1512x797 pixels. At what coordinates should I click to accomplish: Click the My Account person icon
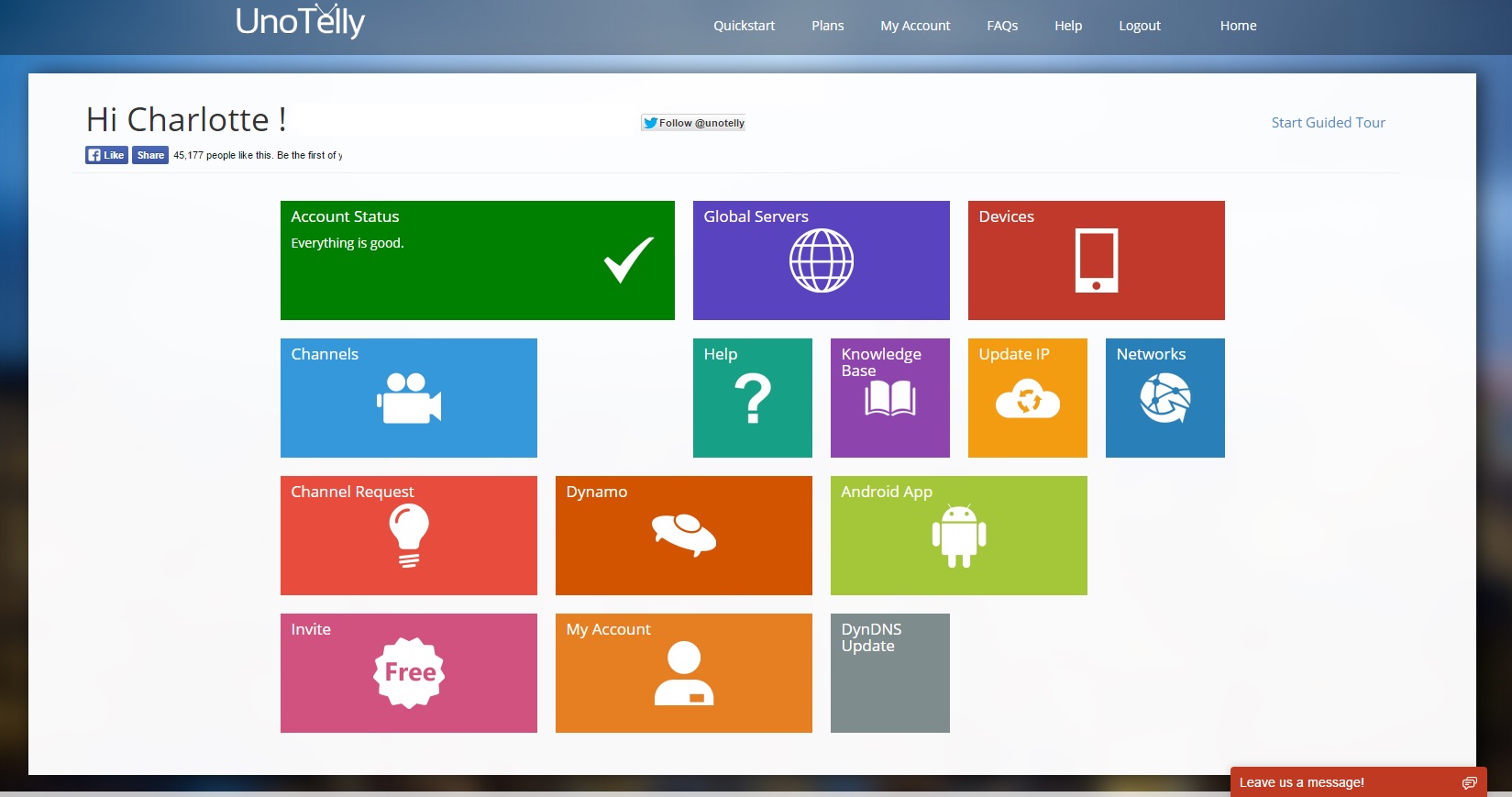coord(683,673)
